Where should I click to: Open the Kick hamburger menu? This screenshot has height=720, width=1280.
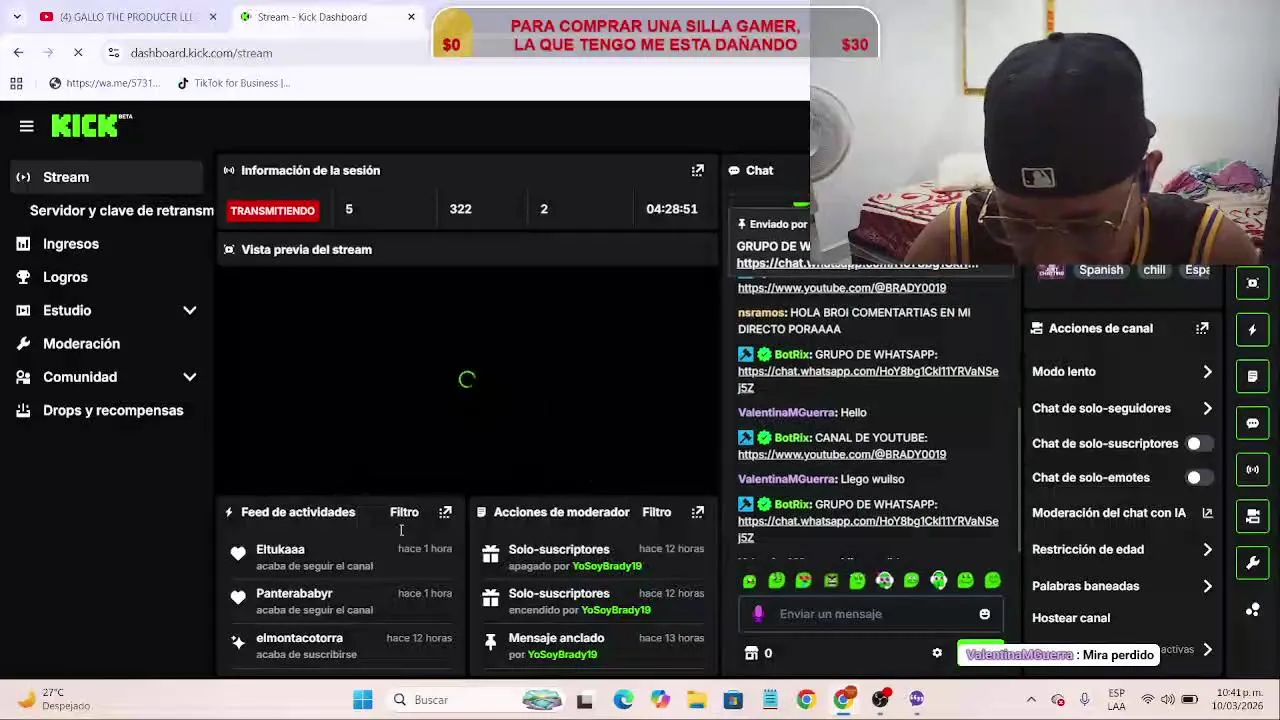click(x=27, y=126)
